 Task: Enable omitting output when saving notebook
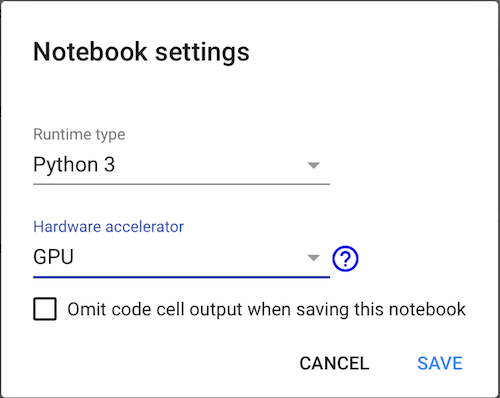(x=45, y=309)
